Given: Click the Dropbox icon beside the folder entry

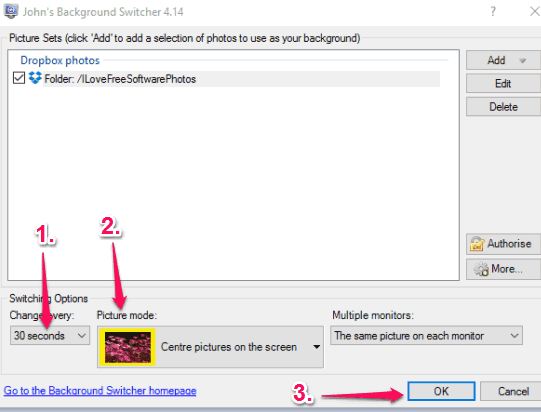Looking at the screenshot, I should 35,78.
